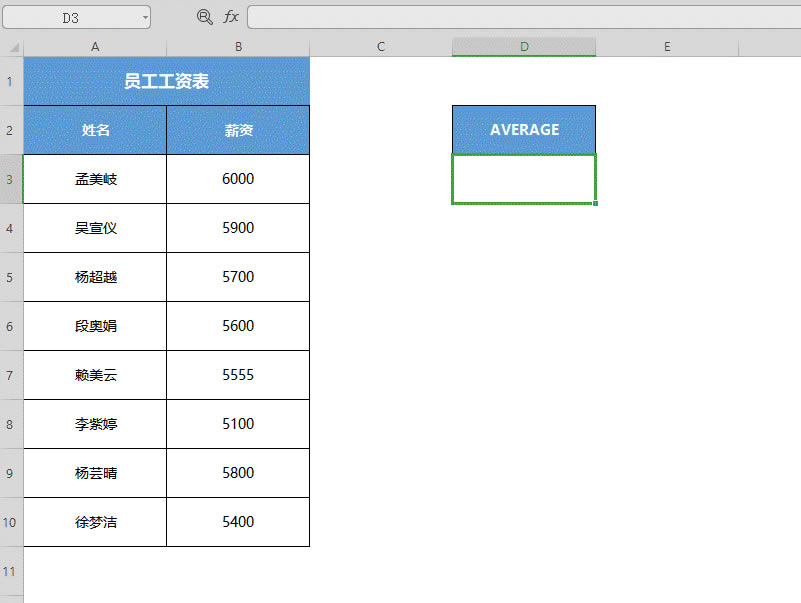Select row 11 header

click(11, 571)
